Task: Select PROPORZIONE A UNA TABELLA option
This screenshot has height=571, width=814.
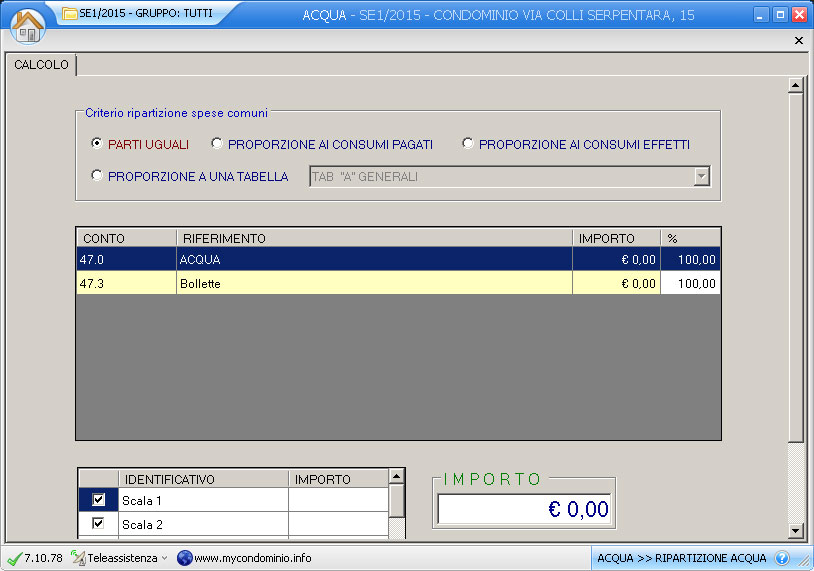Action: tap(97, 176)
